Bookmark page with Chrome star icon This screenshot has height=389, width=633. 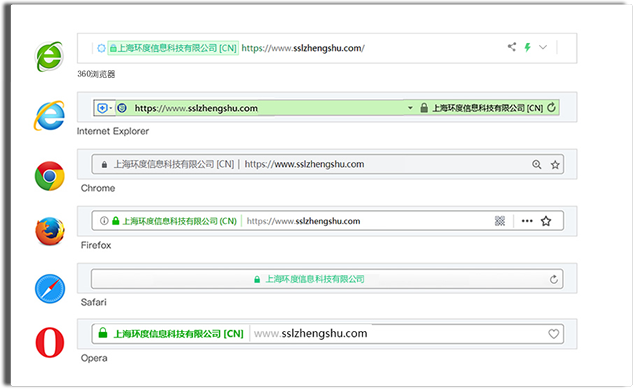tap(555, 165)
